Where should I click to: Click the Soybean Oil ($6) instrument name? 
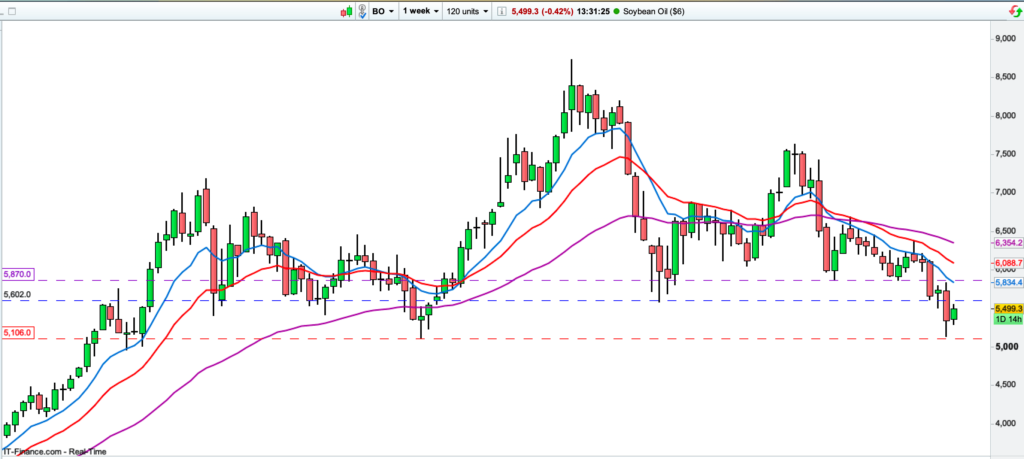click(x=653, y=11)
